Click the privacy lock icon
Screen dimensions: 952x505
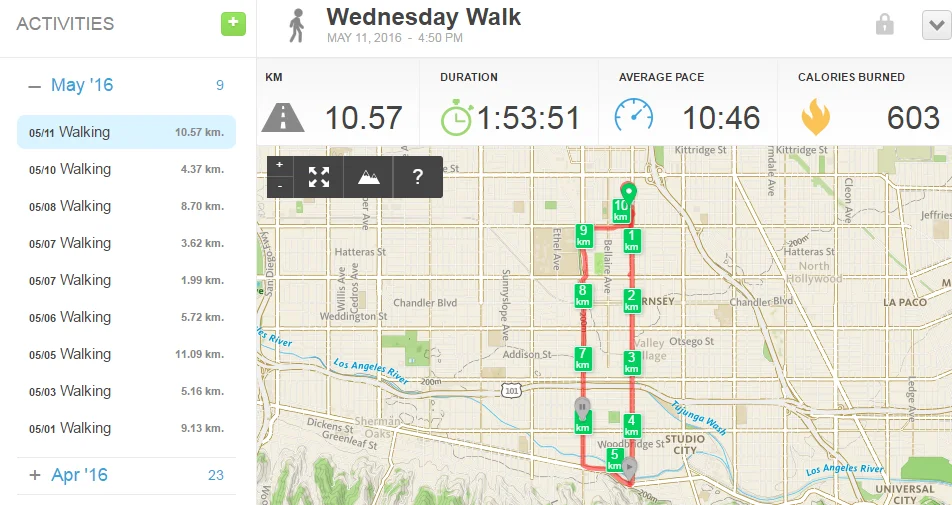point(884,25)
